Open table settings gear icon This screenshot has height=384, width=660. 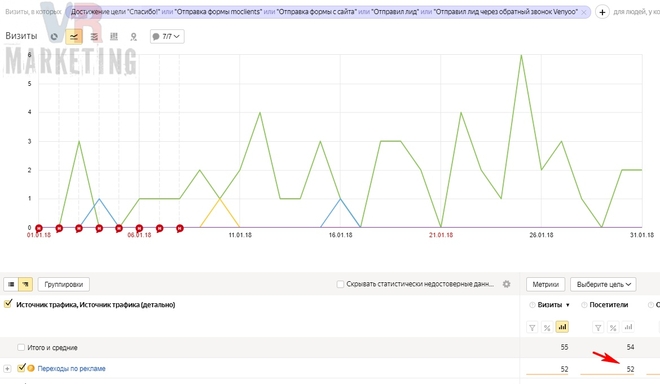pos(507,284)
